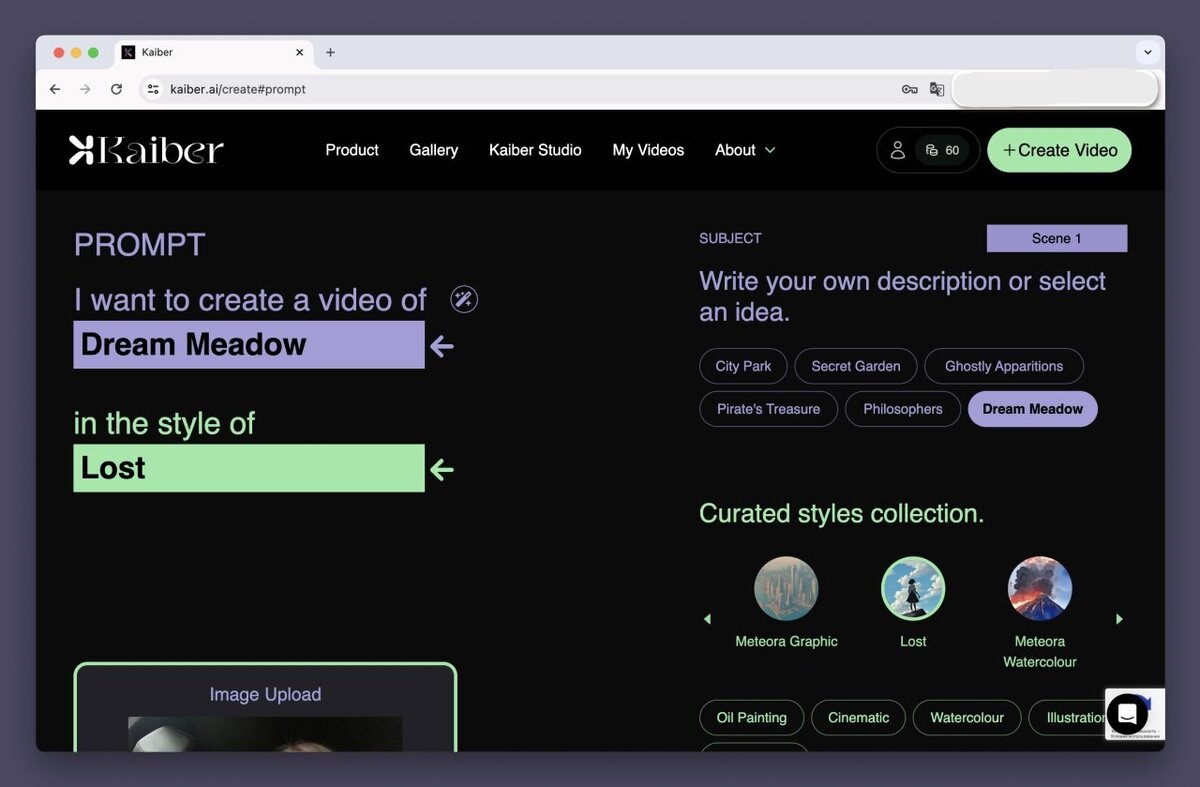
Task: Select the Oil Painting style chip
Action: 752,717
